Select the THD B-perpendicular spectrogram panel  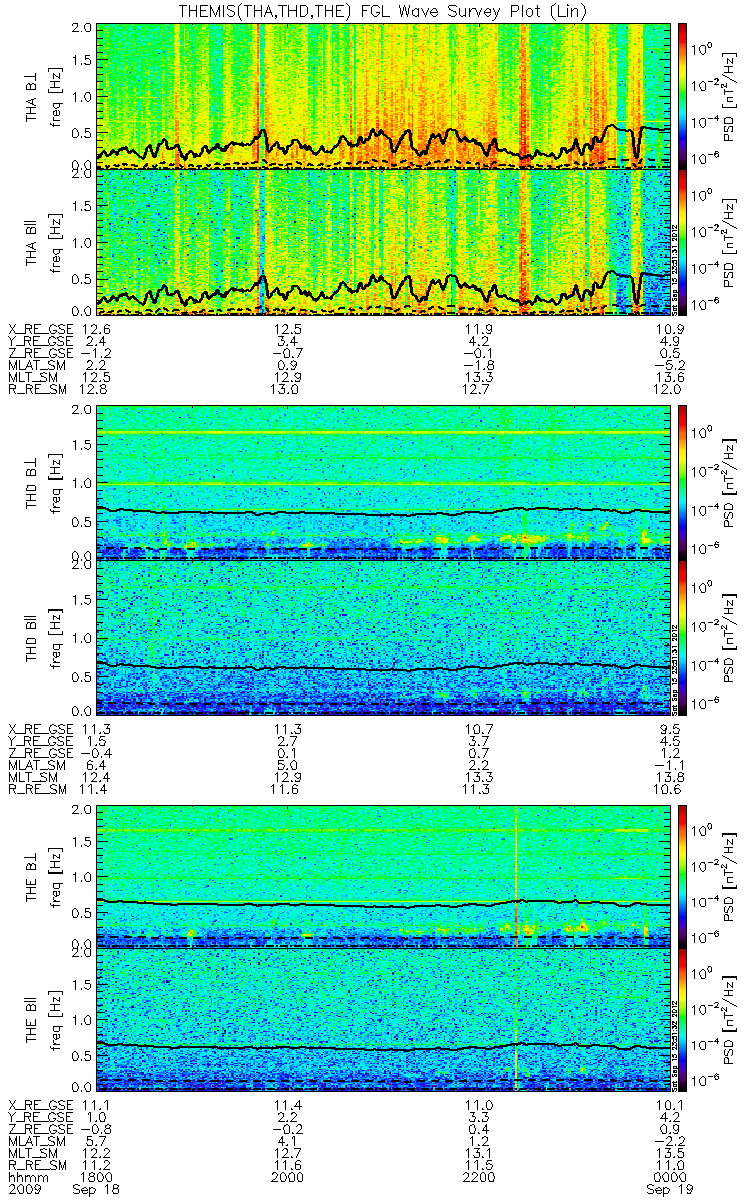(383, 480)
